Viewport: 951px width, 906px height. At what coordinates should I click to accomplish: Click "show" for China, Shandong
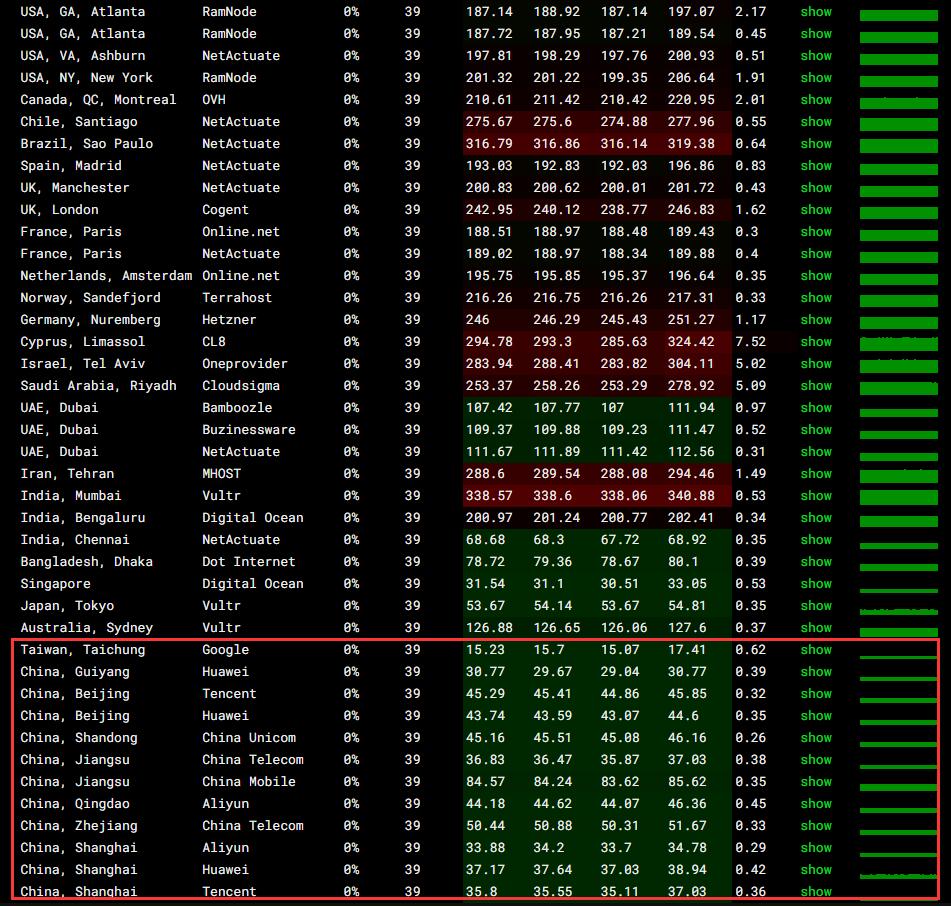tap(816, 737)
